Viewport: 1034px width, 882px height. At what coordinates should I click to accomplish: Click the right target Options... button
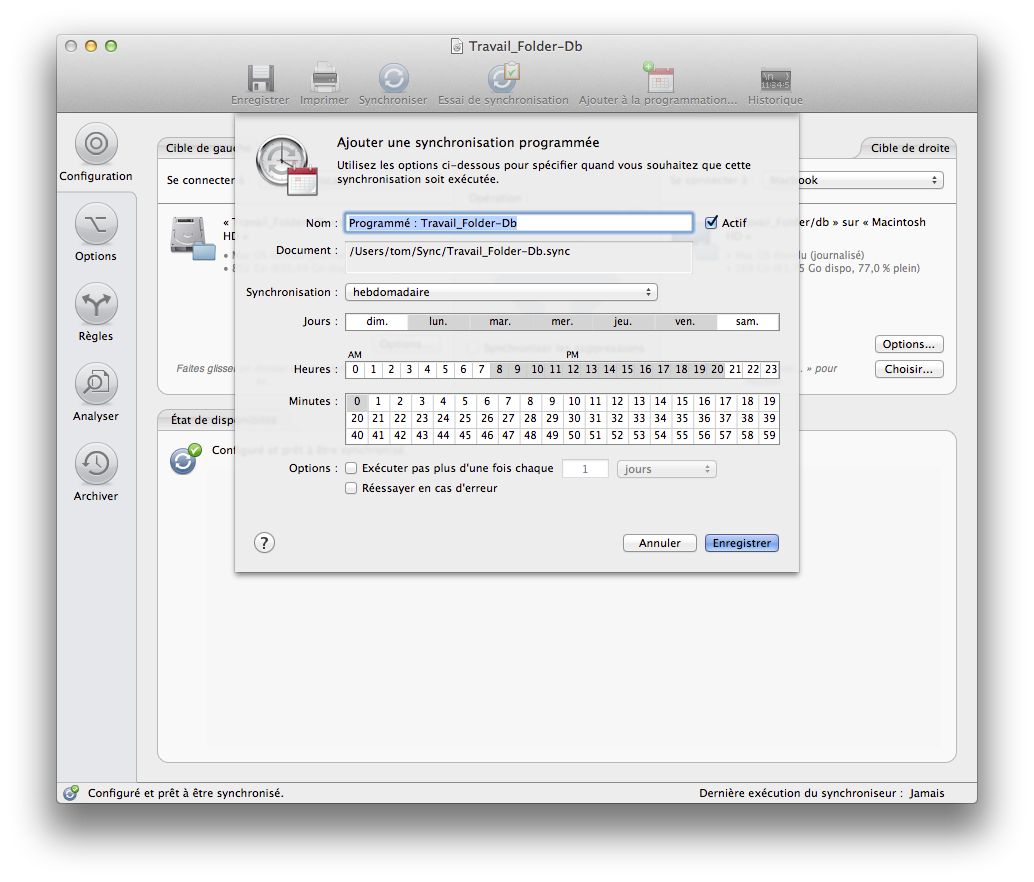(x=909, y=344)
